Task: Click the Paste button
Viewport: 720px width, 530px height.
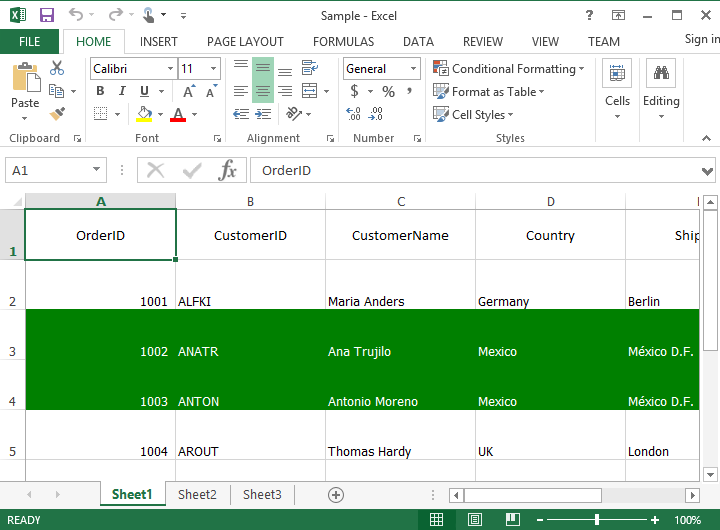Action: (25, 88)
